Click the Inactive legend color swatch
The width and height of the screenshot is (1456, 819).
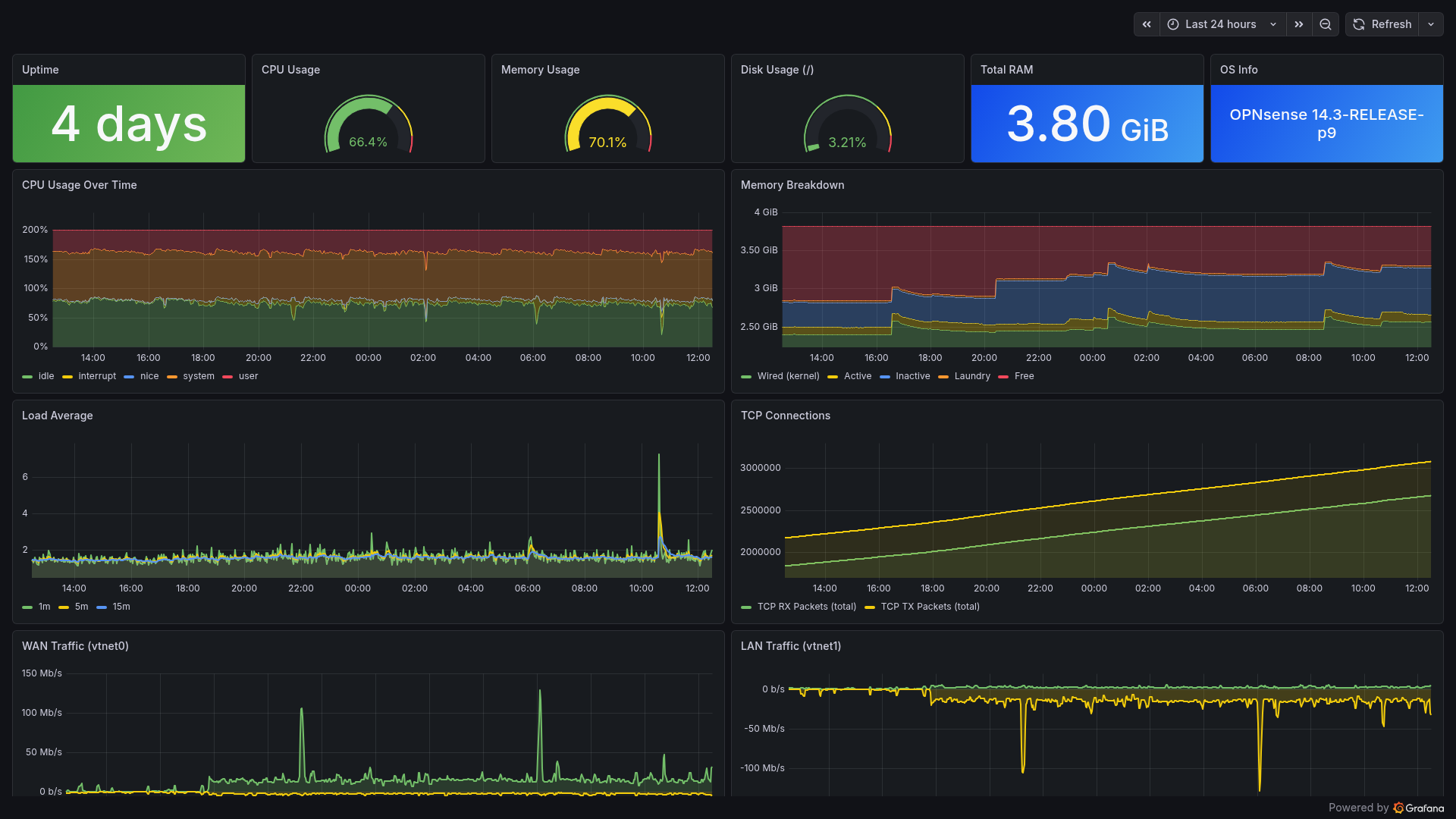tap(885, 377)
